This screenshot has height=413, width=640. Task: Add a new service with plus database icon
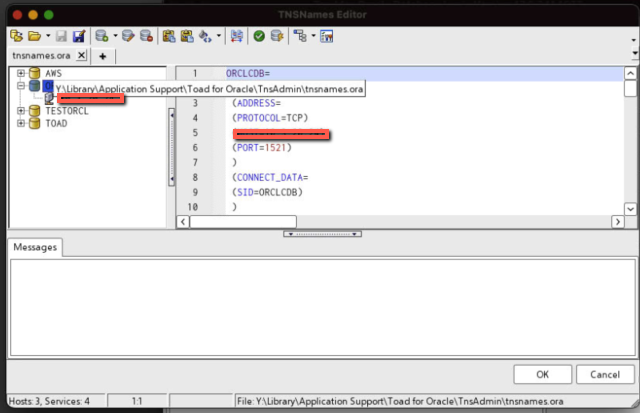click(102, 36)
